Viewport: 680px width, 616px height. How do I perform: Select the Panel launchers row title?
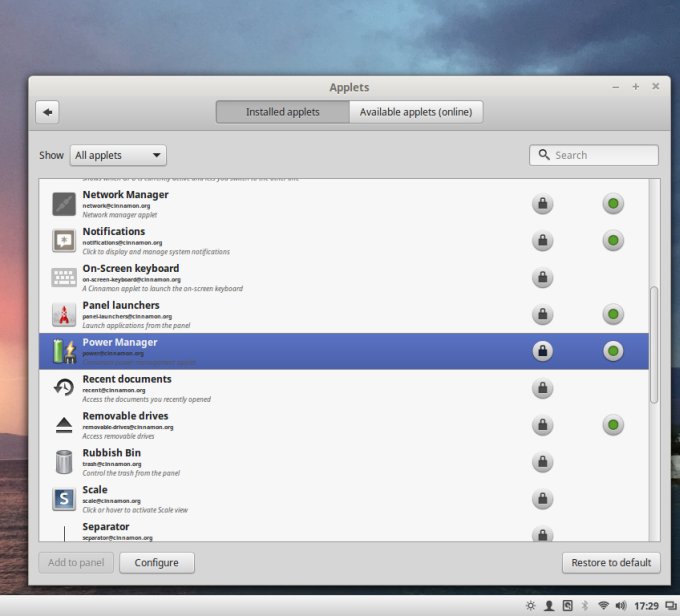coord(121,305)
